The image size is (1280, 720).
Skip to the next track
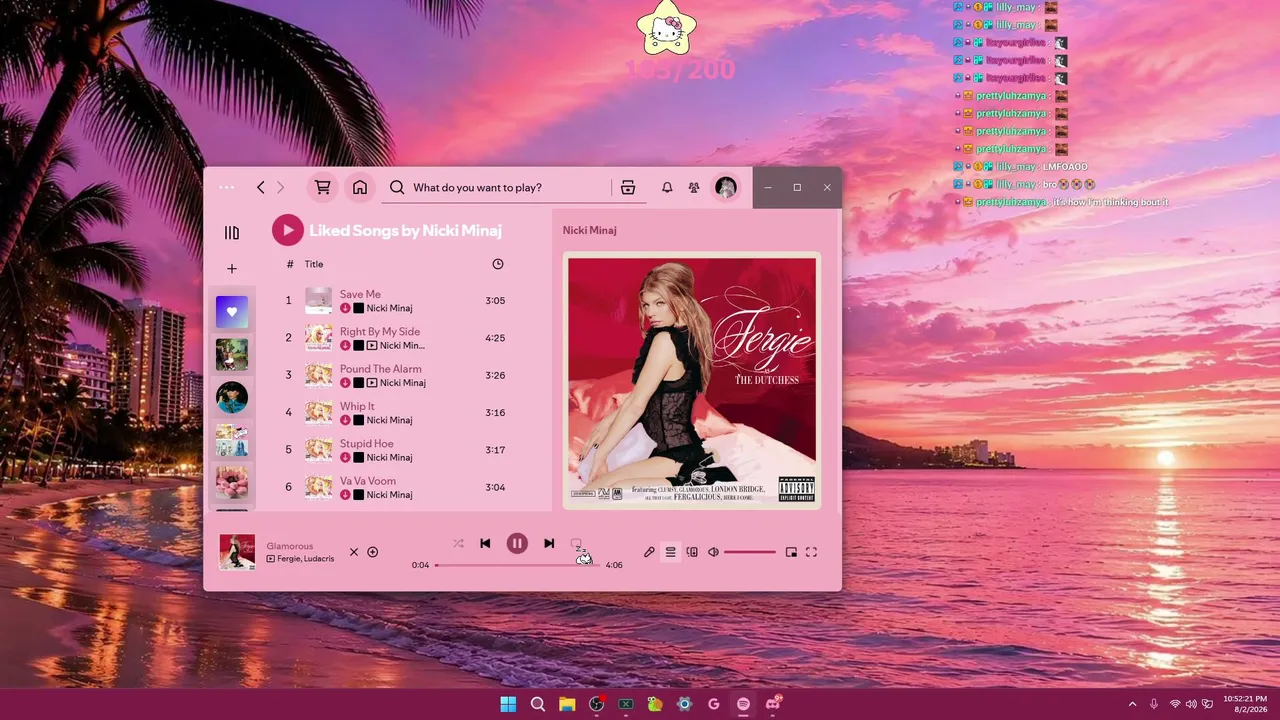tap(549, 544)
